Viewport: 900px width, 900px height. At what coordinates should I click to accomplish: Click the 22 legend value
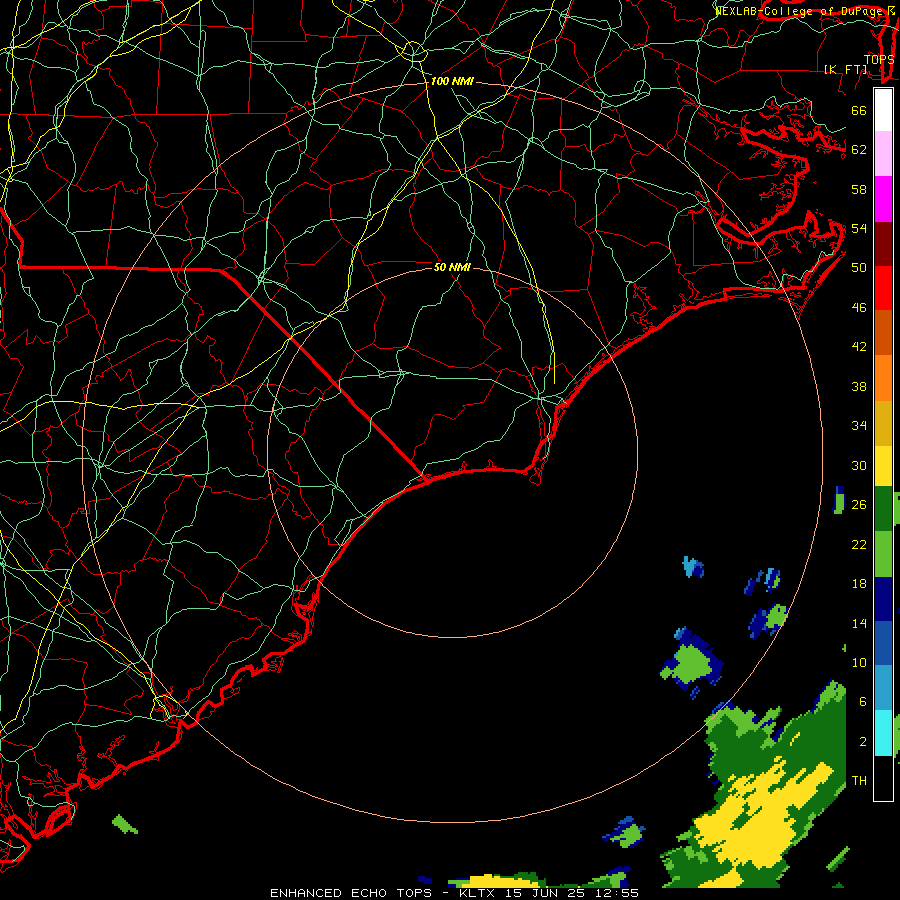click(x=859, y=544)
